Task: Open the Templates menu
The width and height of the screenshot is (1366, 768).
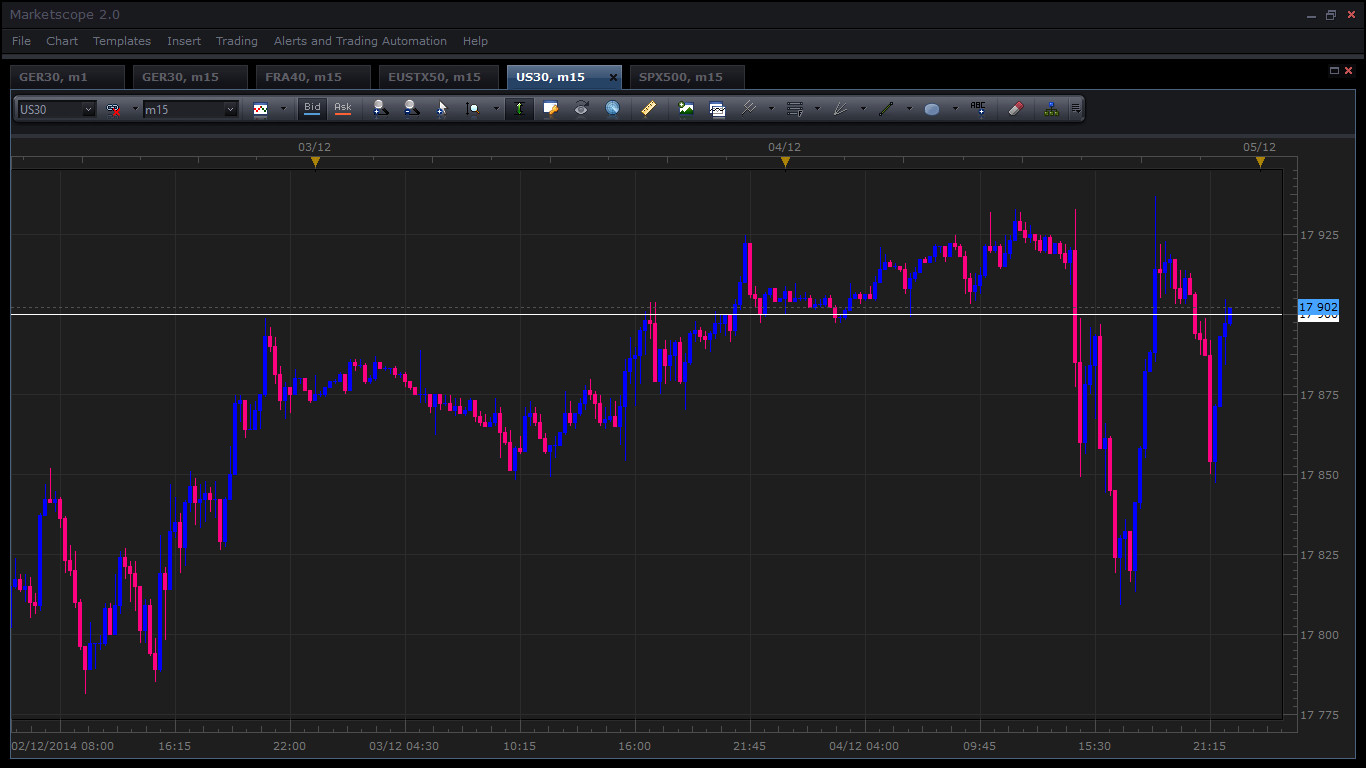Action: click(x=122, y=41)
